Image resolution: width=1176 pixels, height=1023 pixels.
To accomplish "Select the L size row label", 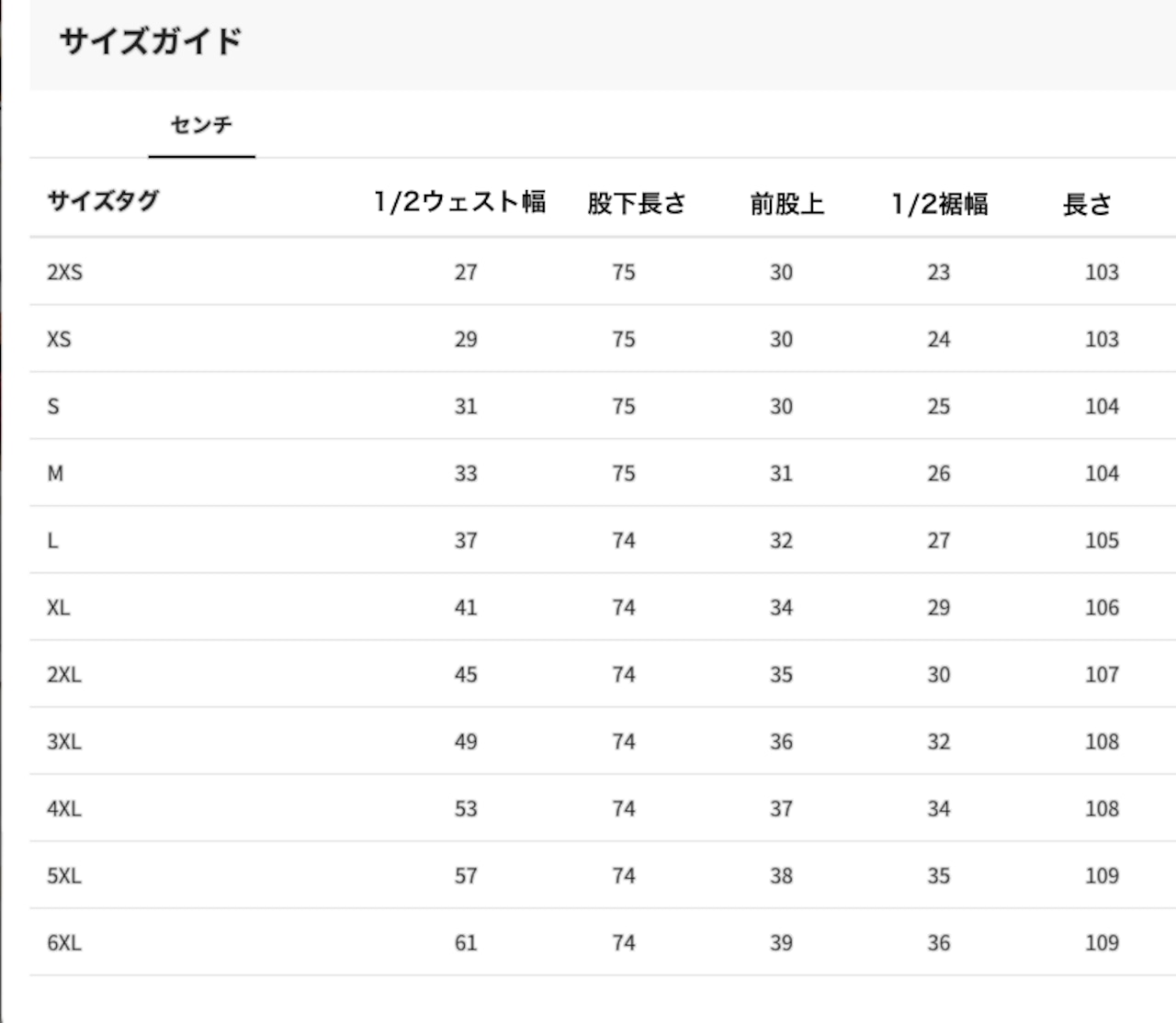I will coord(52,540).
